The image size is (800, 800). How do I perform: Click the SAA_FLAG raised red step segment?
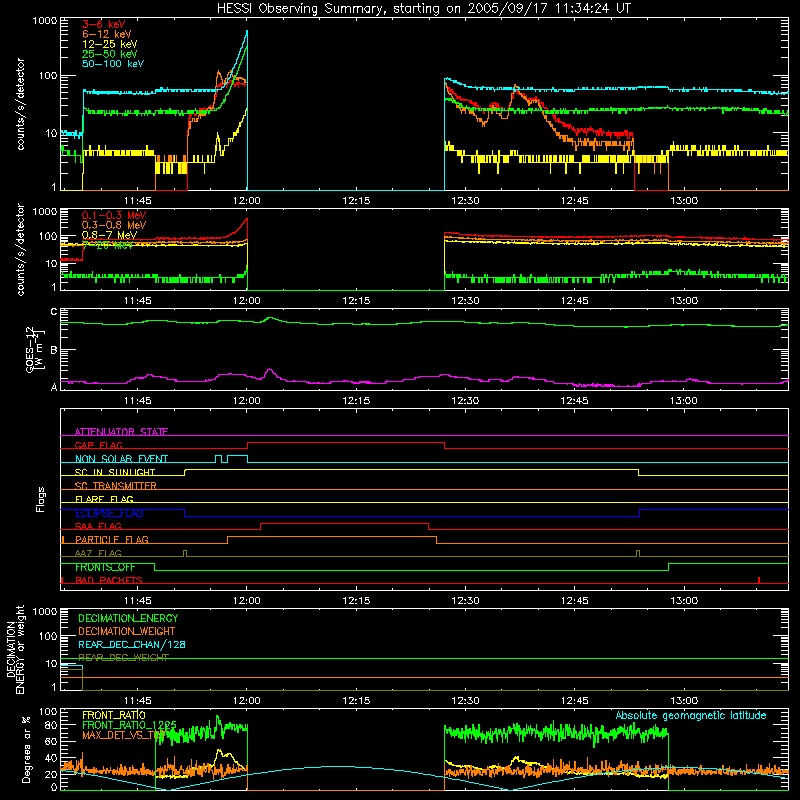344,523
